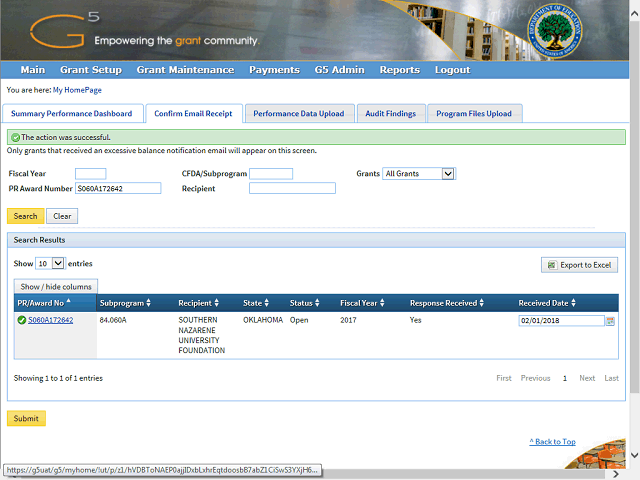Click the 84.060A subprogram cell
640x480 pixels.
[x=113, y=320]
